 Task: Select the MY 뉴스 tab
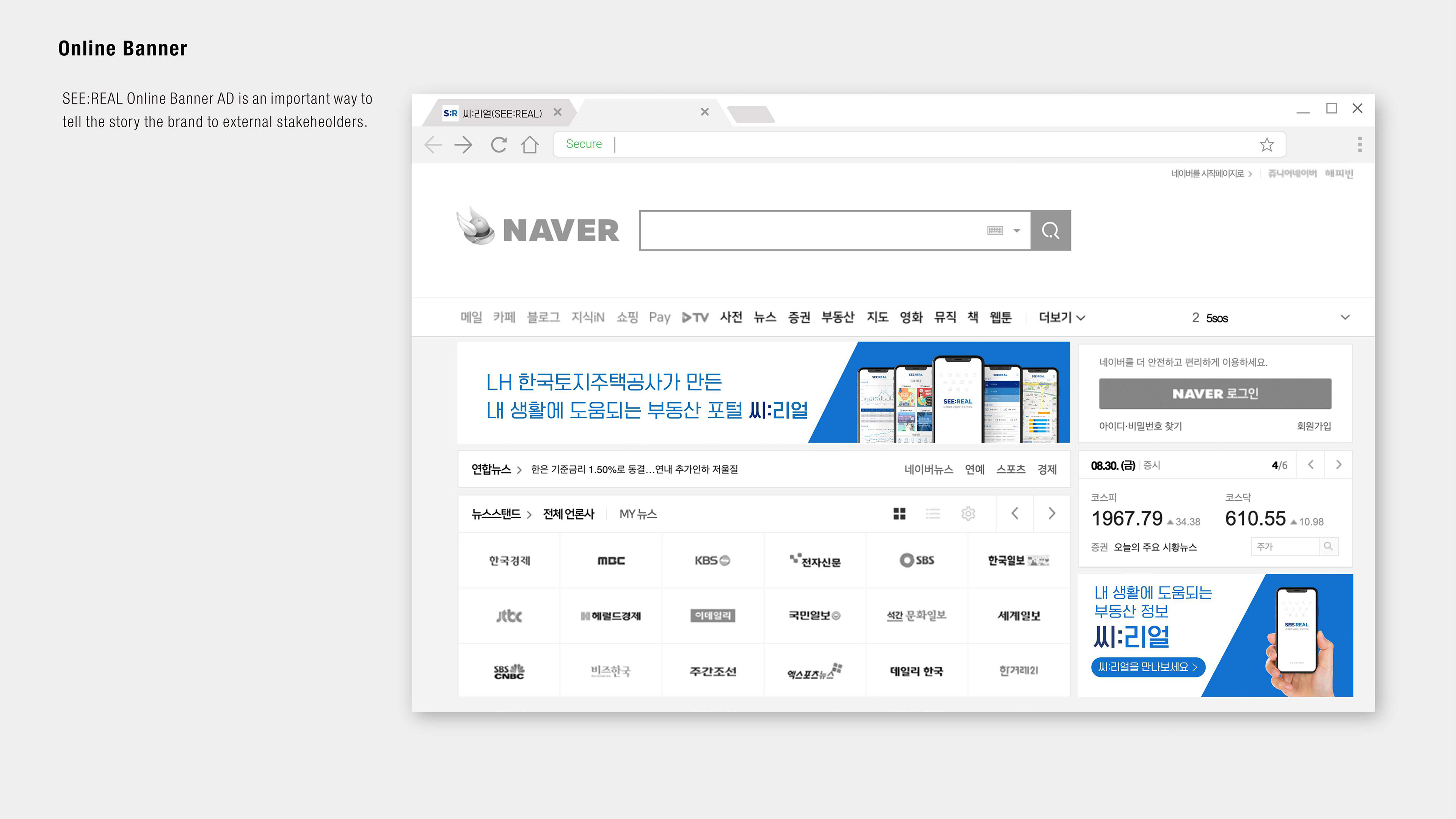pyautogui.click(x=638, y=514)
